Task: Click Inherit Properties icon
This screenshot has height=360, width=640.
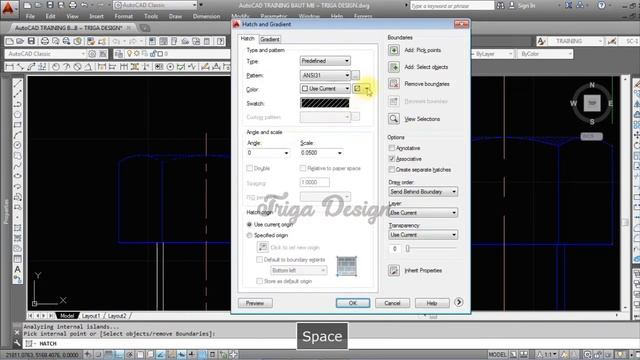Action: (x=393, y=270)
